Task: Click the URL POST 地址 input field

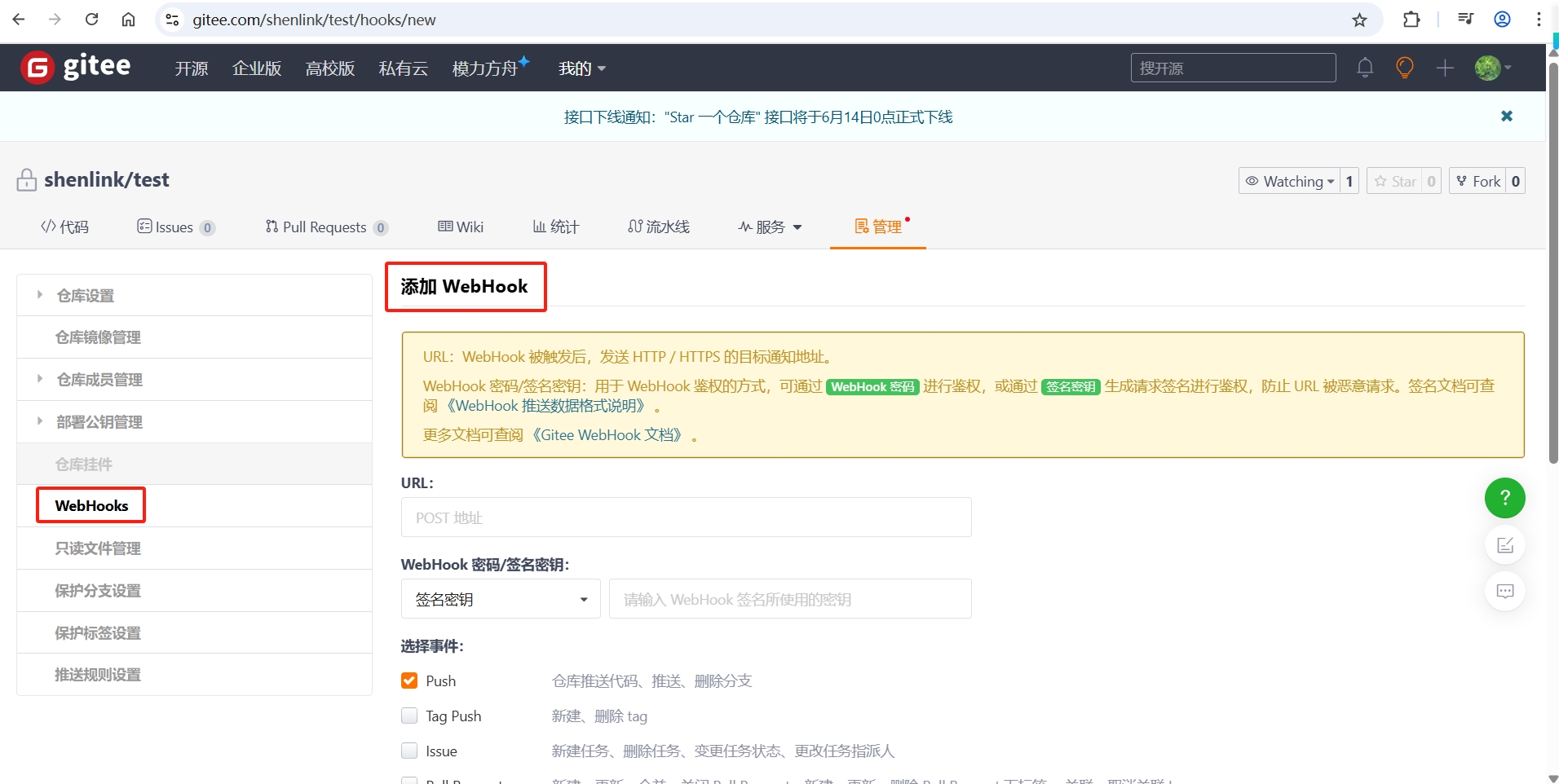Action: point(685,517)
